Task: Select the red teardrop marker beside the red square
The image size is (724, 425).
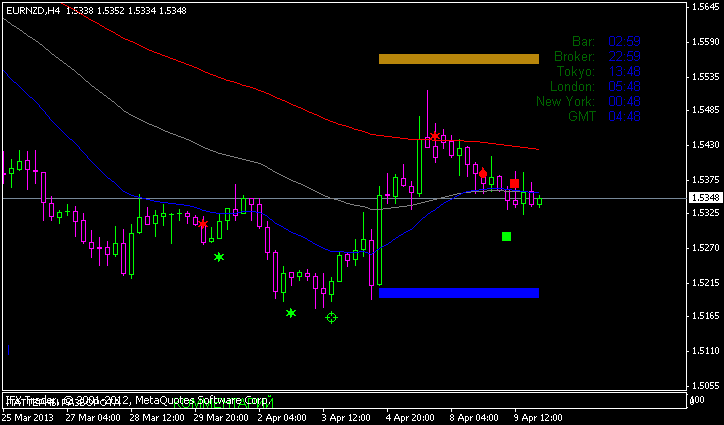Action: 483,173
